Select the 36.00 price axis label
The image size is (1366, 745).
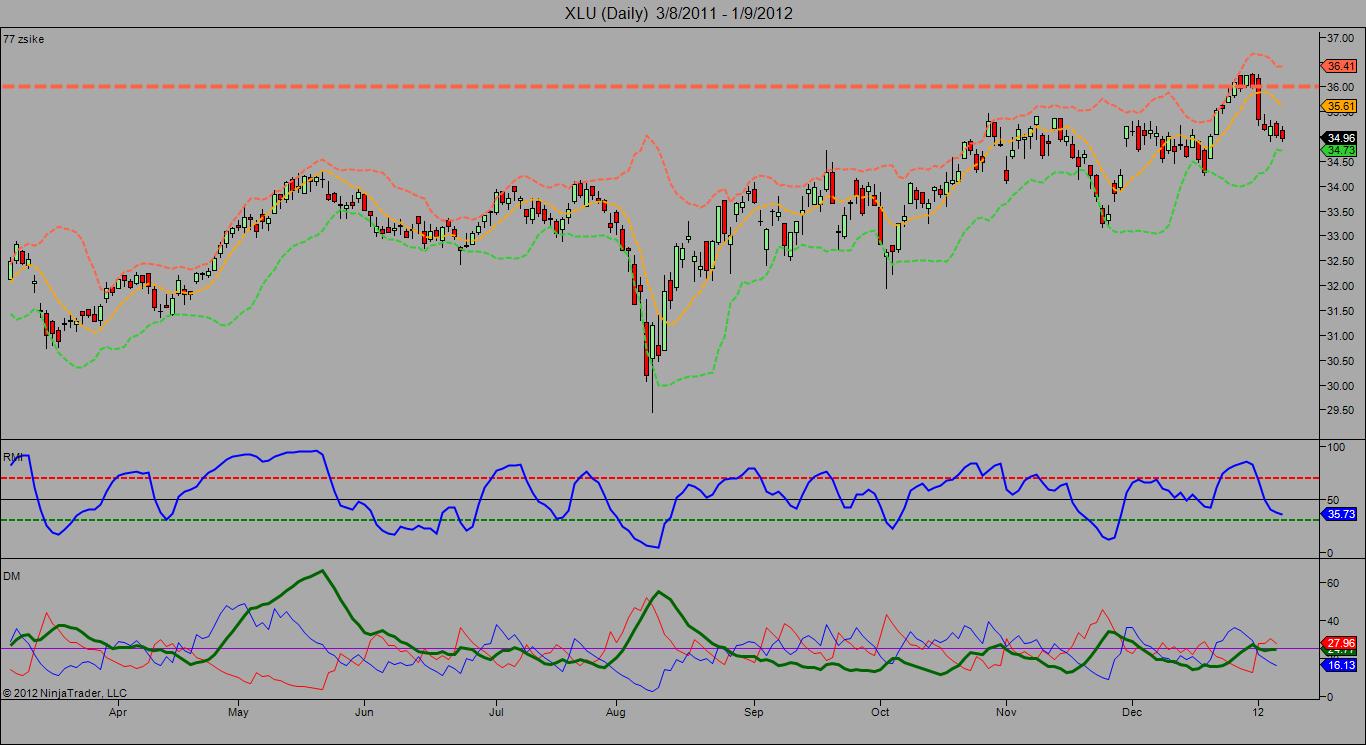click(1340, 87)
